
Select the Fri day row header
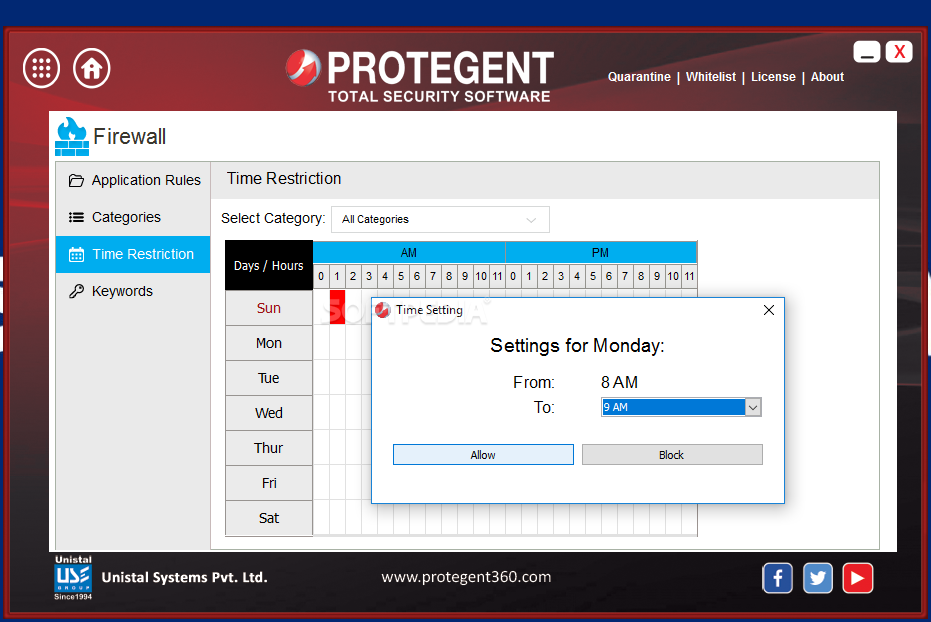(x=269, y=483)
